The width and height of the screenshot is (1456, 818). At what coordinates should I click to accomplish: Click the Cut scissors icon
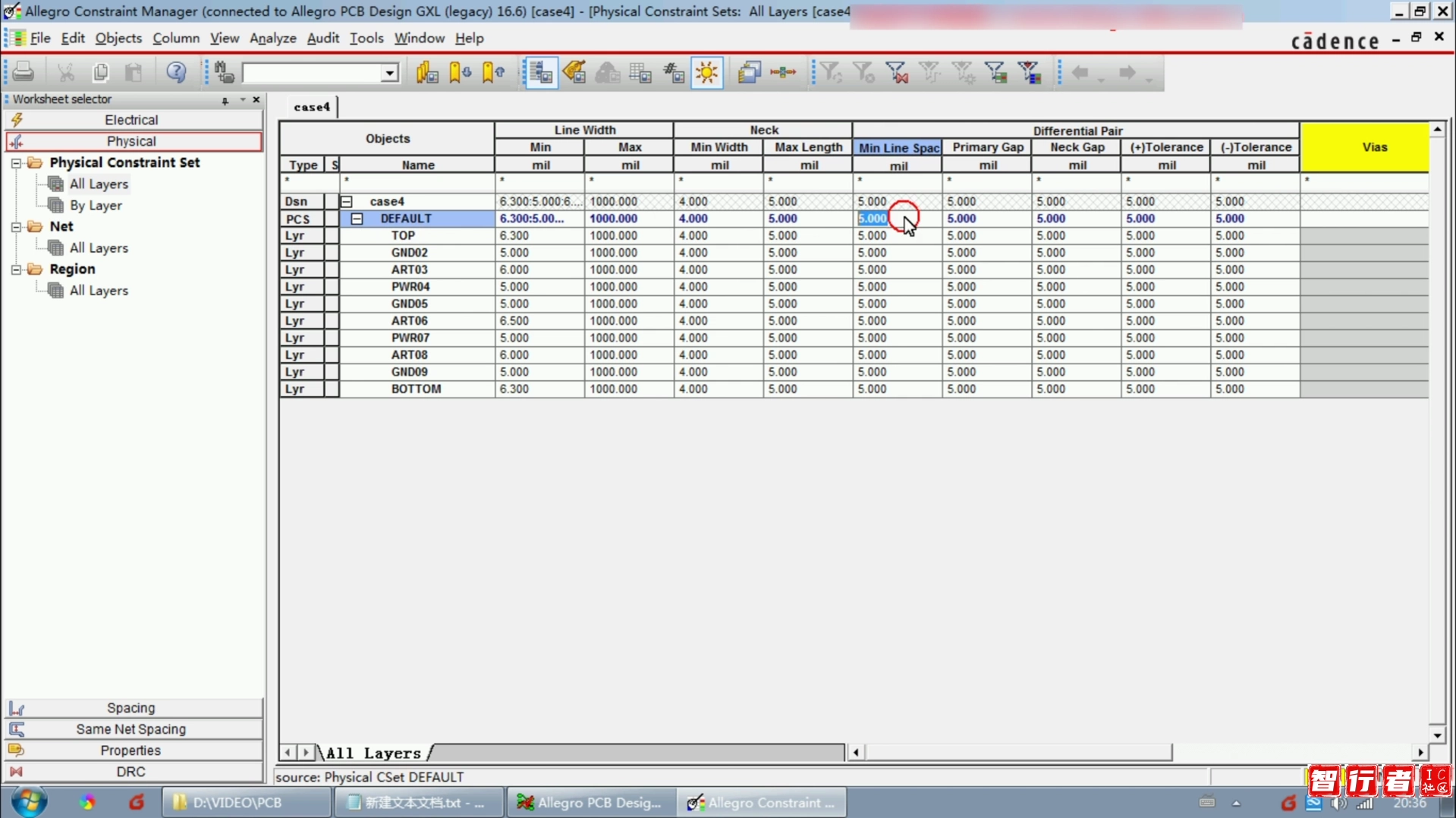point(66,72)
